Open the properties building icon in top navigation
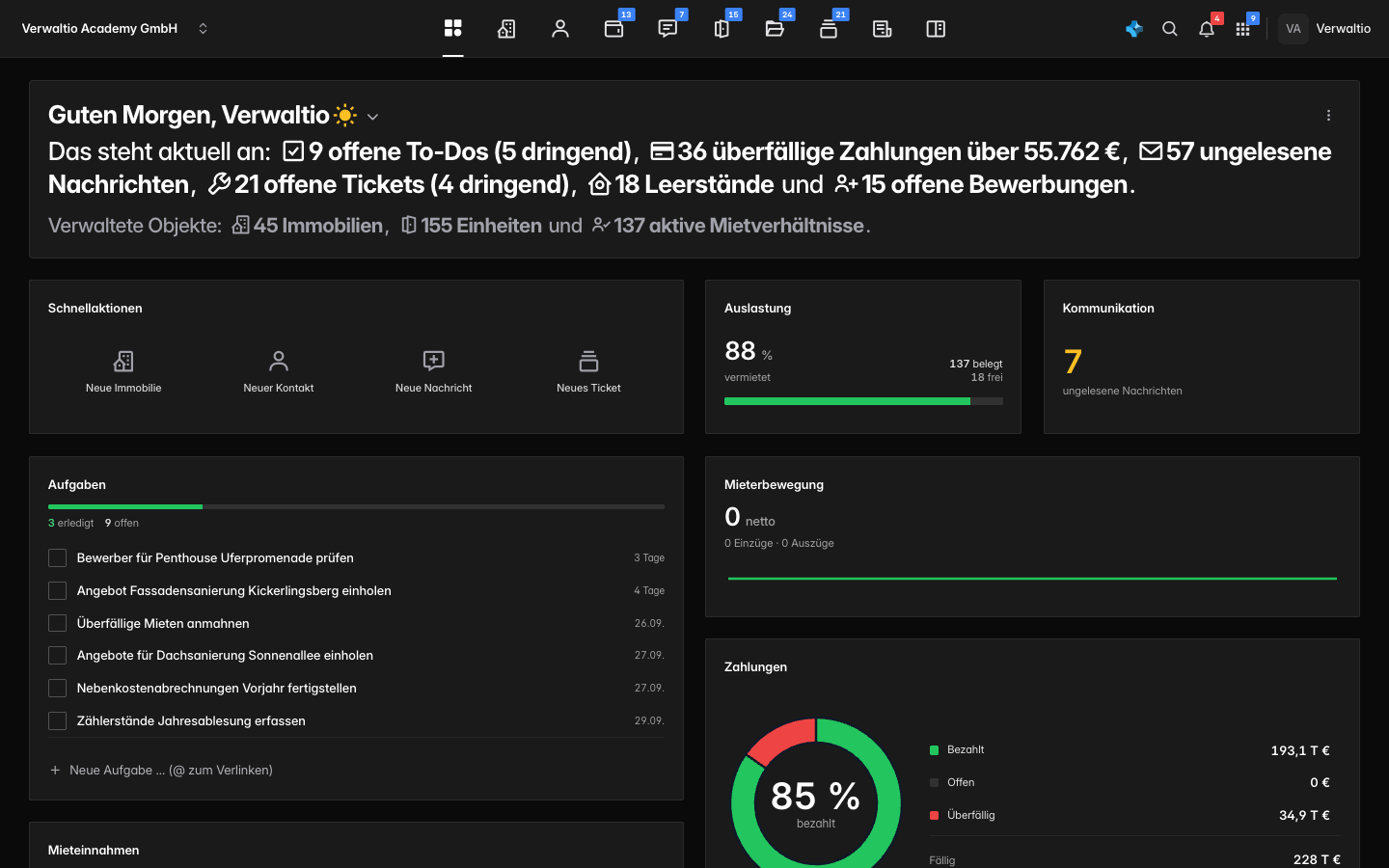The height and width of the screenshot is (868, 1389). tap(506, 29)
